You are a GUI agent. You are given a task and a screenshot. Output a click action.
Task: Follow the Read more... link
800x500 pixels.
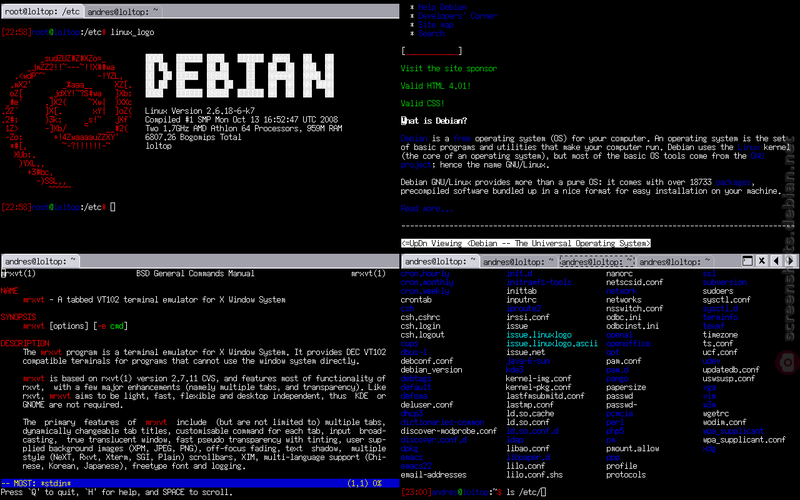click(427, 208)
